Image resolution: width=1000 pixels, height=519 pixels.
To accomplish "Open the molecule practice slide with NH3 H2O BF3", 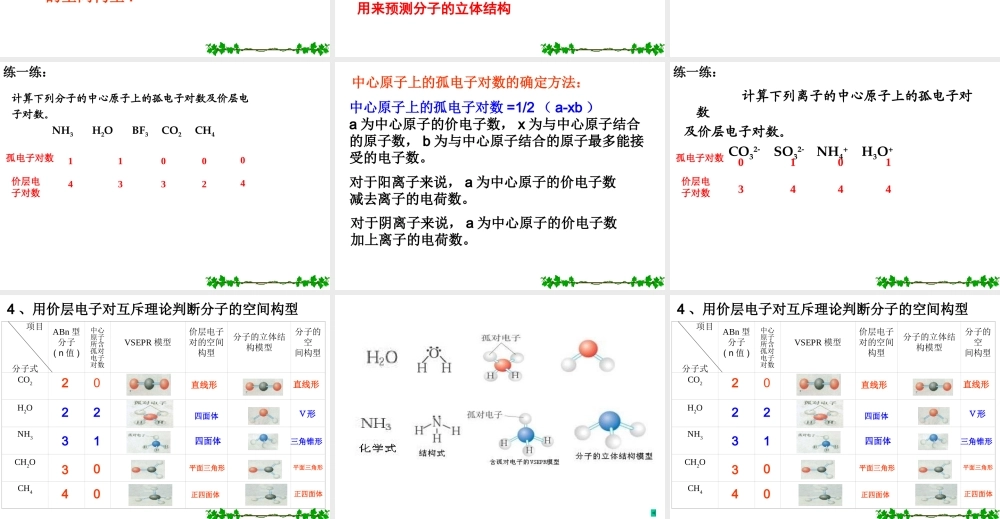I will coord(165,175).
